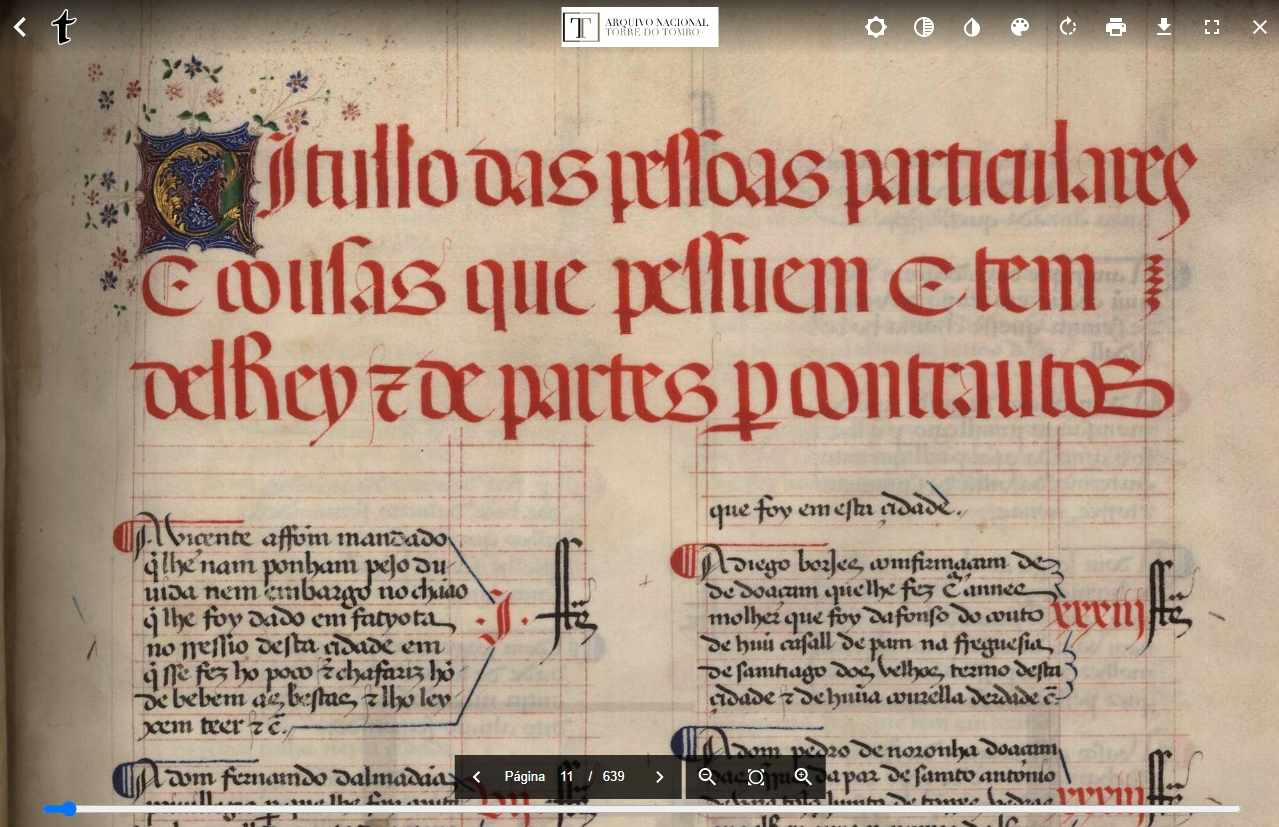Go to the next page
The width and height of the screenshot is (1279, 827).
659,777
